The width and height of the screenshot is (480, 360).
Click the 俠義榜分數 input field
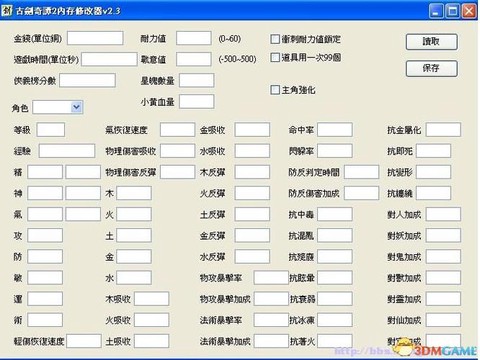pos(88,80)
